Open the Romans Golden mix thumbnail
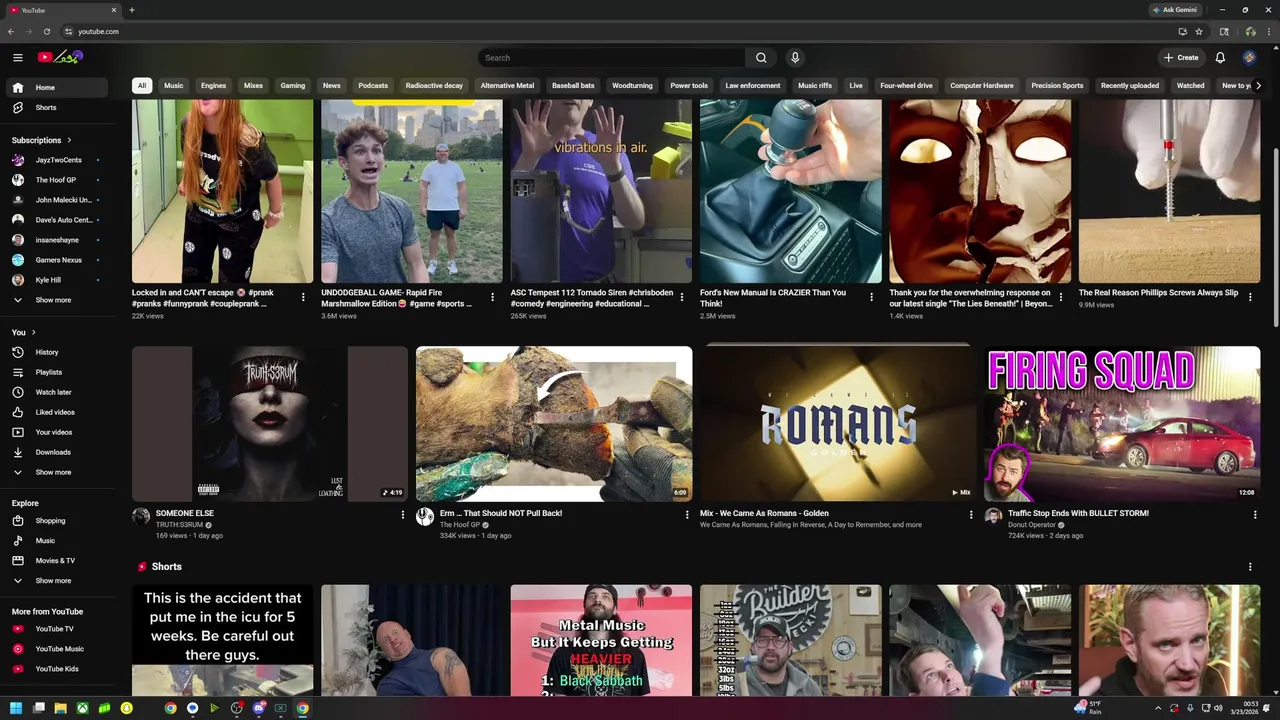This screenshot has width=1280, height=720. pyautogui.click(x=838, y=424)
